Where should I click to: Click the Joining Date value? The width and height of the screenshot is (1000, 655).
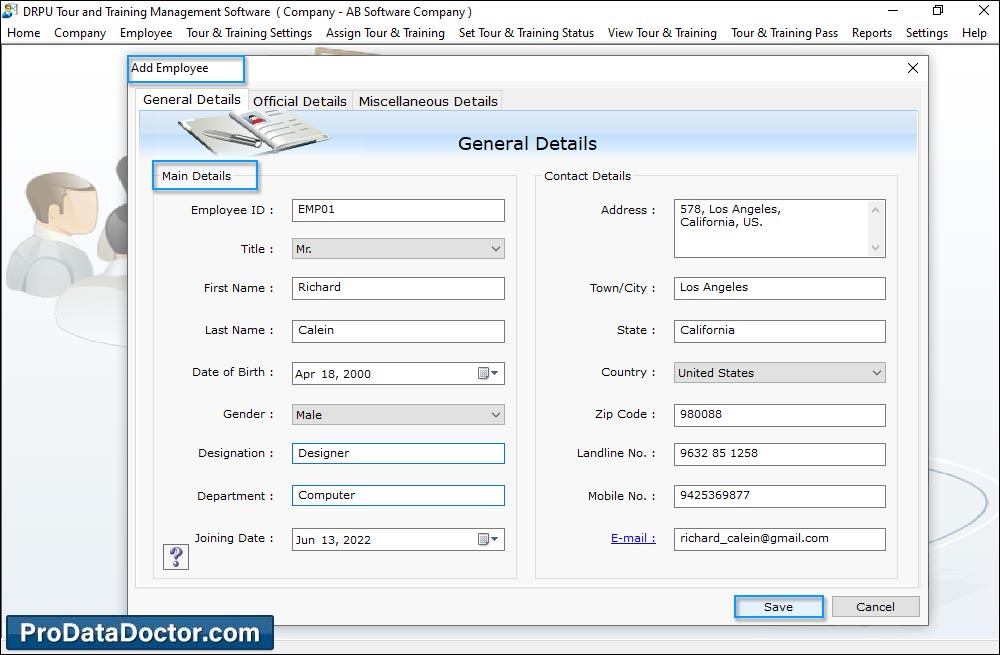point(333,540)
